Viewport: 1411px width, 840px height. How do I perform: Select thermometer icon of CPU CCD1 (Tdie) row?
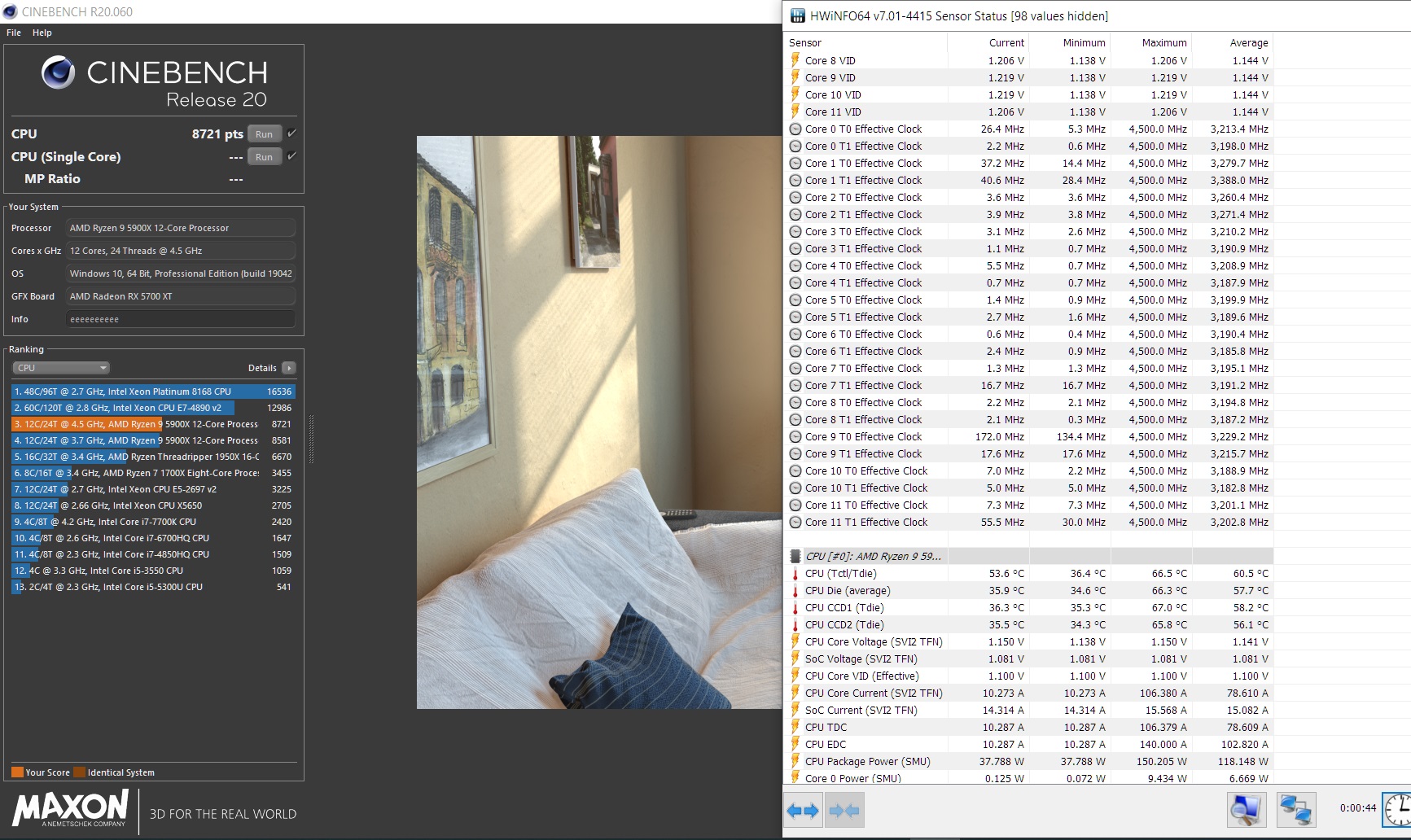[795, 607]
